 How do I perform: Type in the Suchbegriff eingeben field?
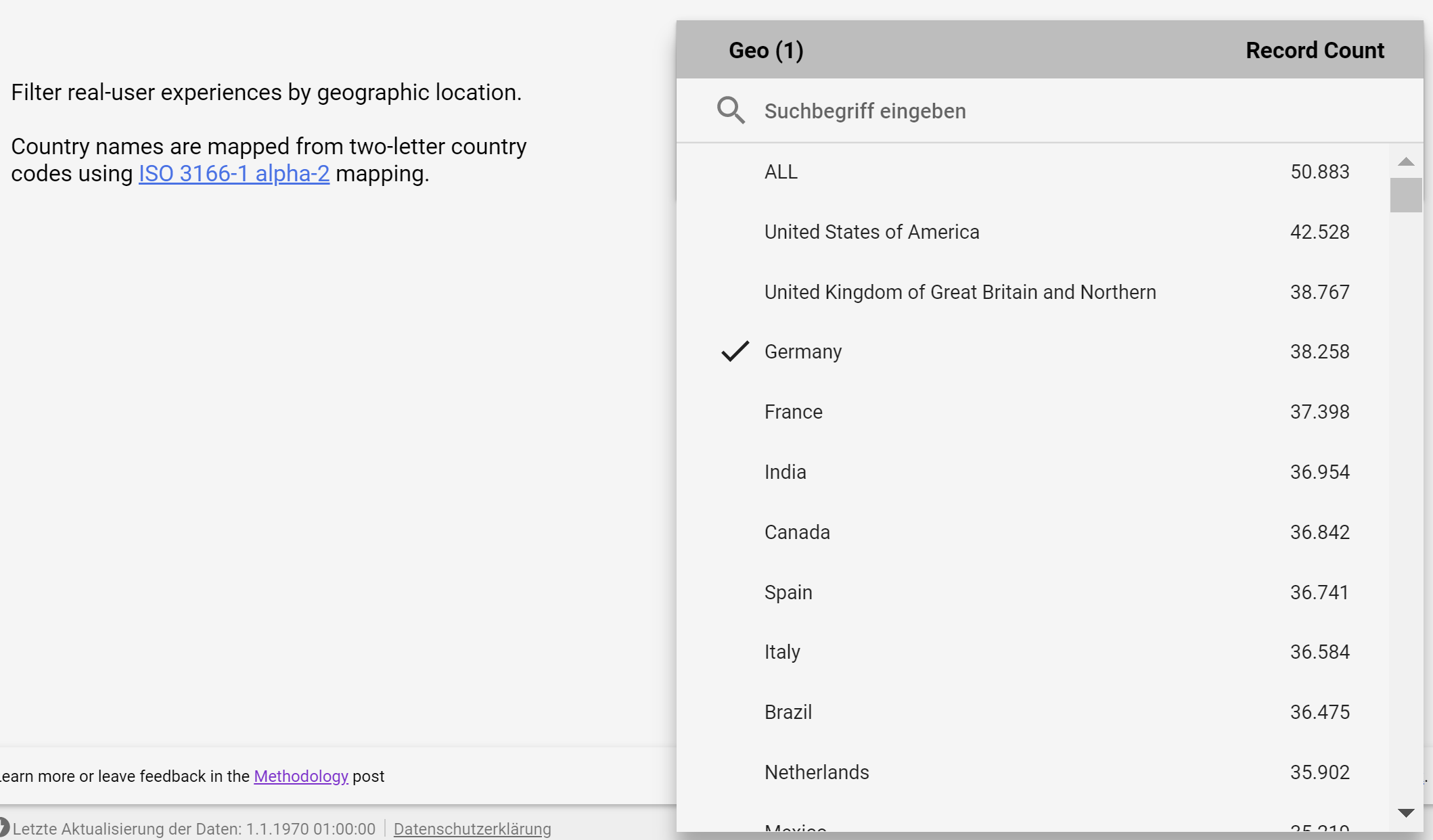tap(1015, 111)
